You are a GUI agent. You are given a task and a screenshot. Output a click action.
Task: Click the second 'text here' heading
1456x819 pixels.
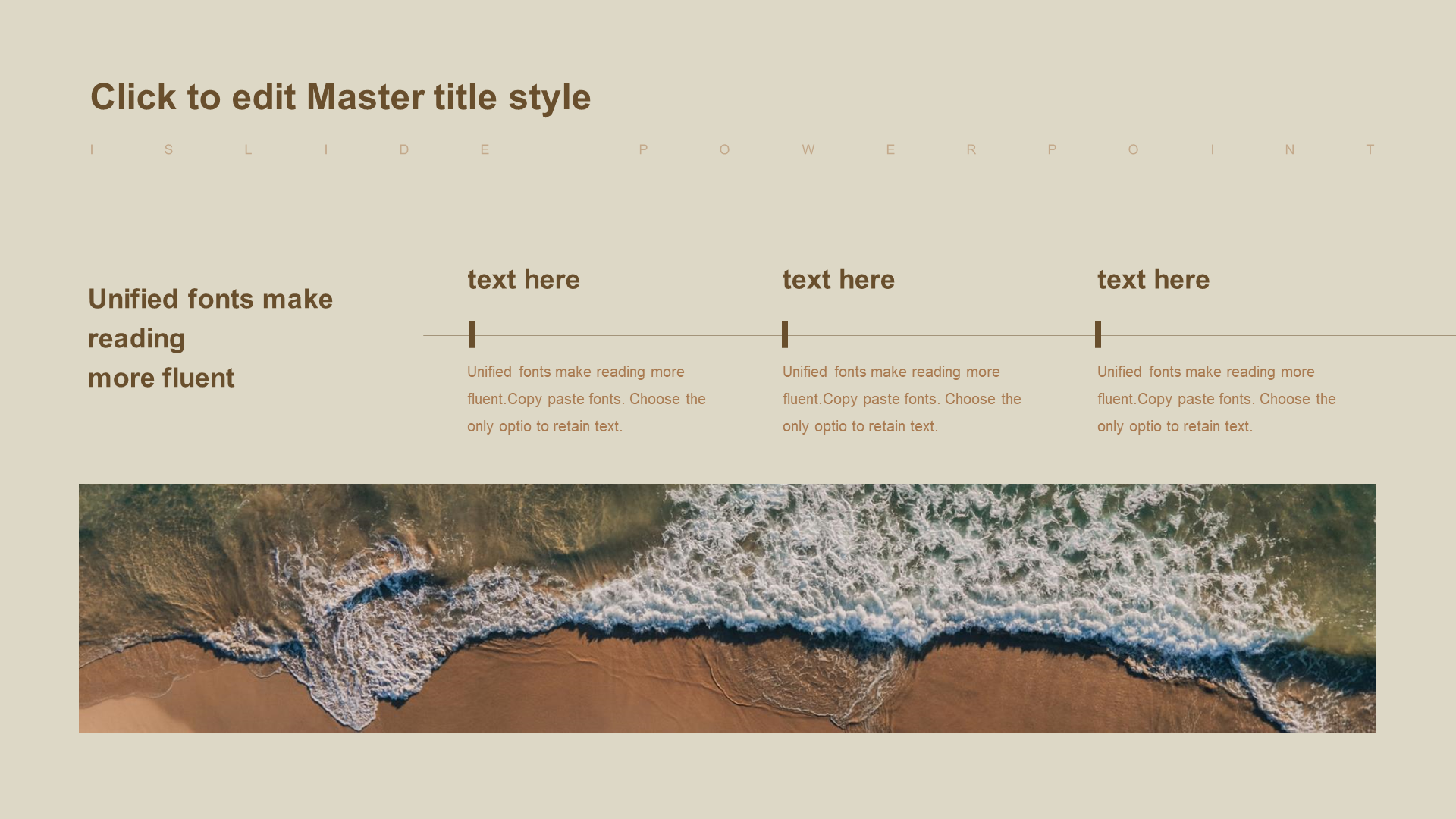(838, 279)
